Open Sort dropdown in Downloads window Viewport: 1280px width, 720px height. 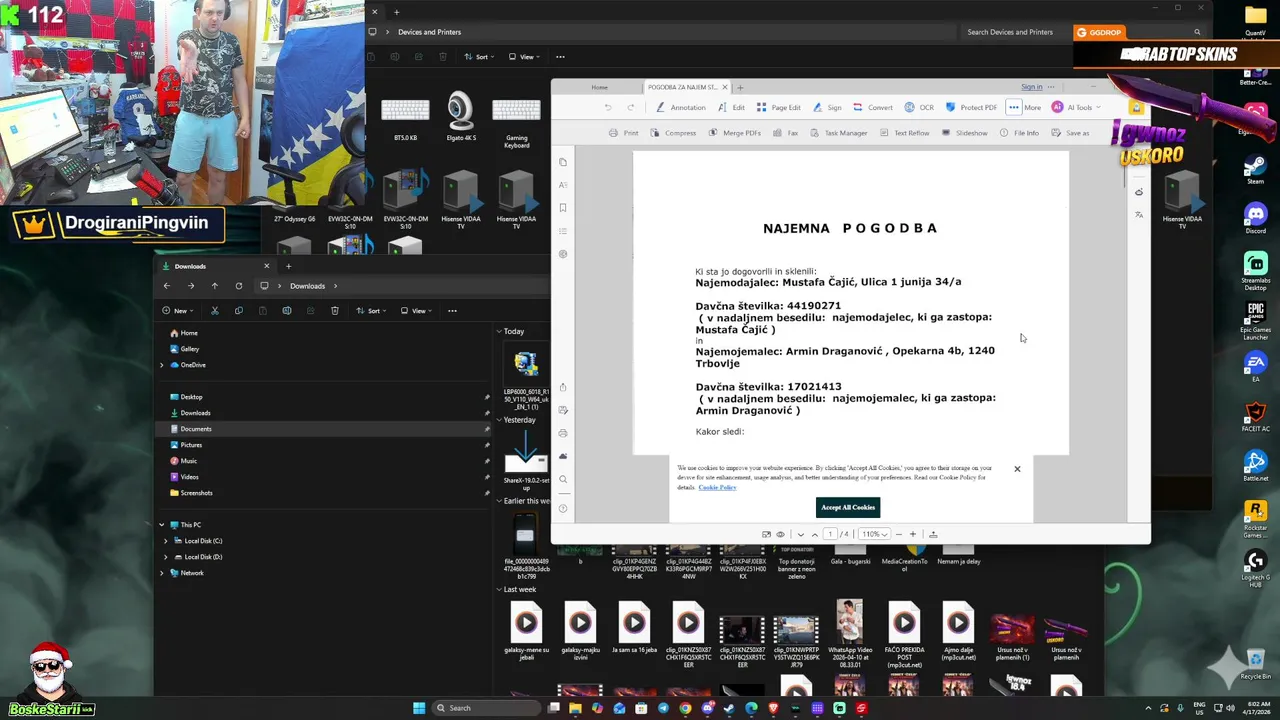click(372, 310)
